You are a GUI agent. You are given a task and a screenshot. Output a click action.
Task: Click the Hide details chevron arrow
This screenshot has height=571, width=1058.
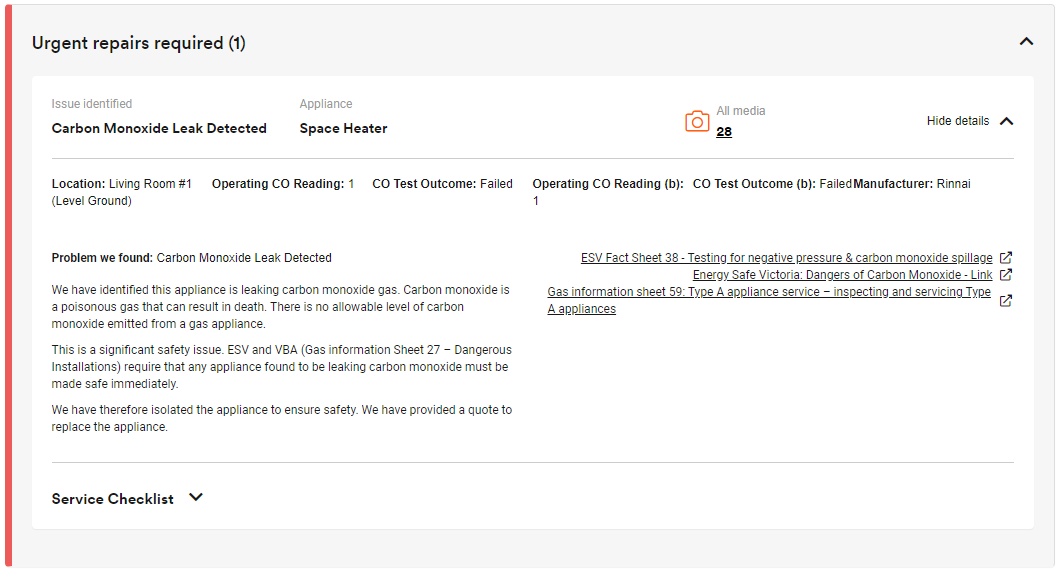[x=1007, y=121]
